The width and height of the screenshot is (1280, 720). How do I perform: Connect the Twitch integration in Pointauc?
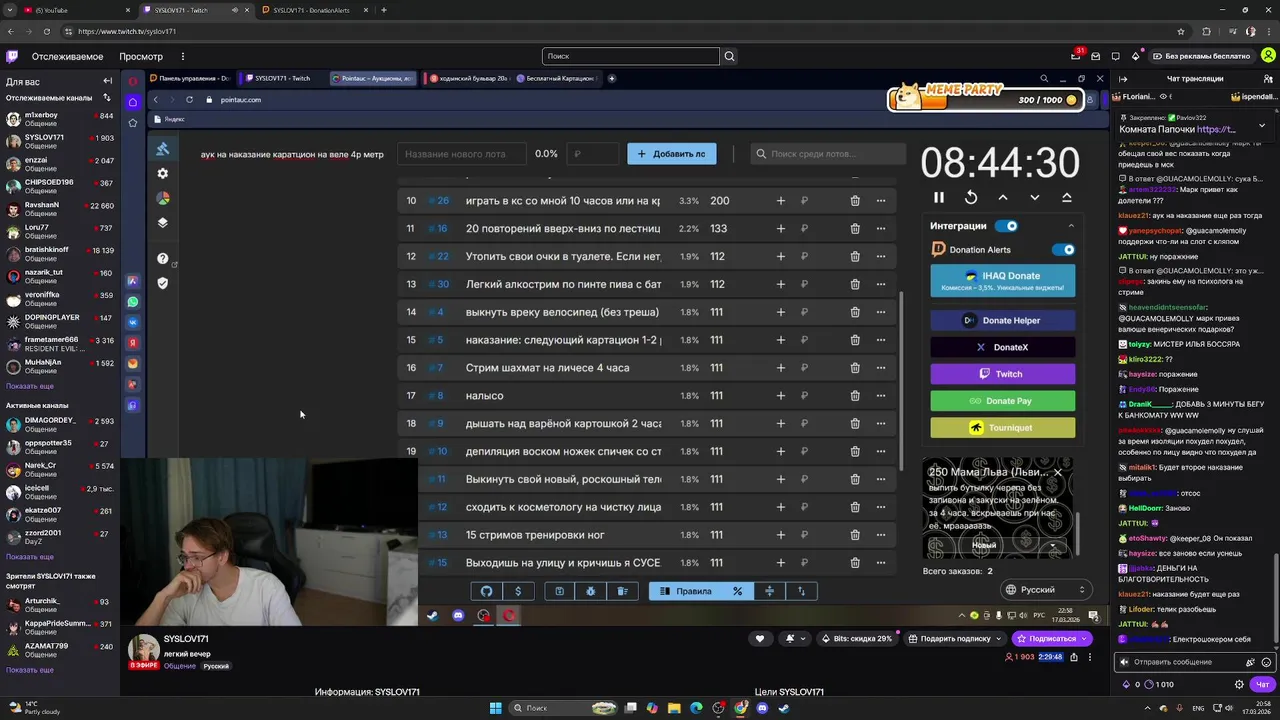pyautogui.click(x=1003, y=374)
